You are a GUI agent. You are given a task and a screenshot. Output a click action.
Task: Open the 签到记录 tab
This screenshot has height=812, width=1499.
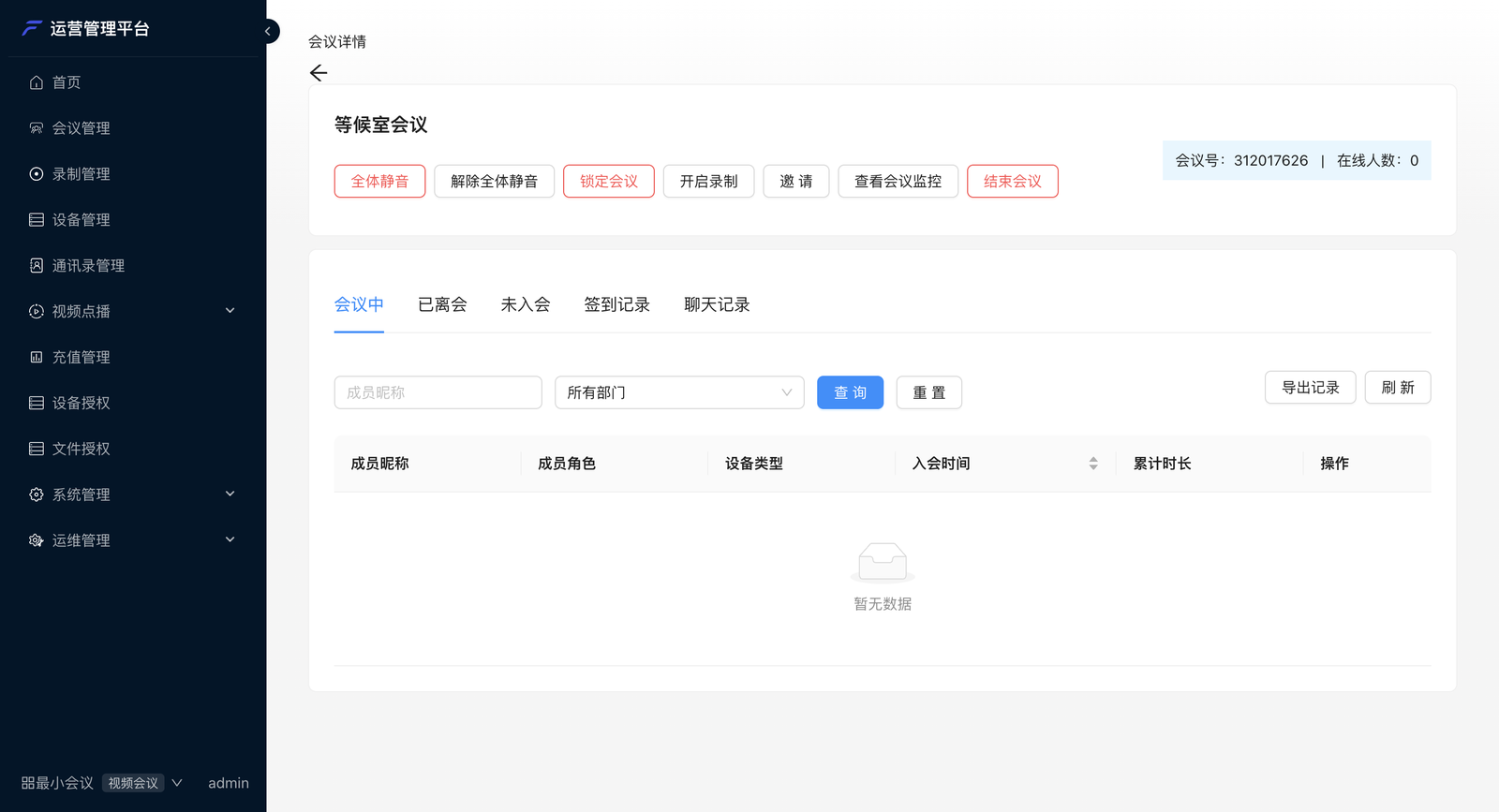click(617, 305)
